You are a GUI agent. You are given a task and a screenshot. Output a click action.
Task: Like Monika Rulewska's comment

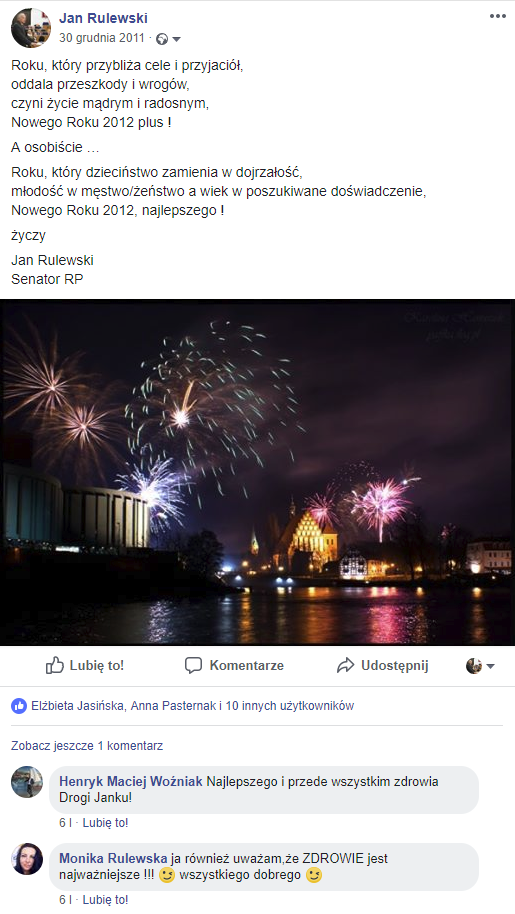click(105, 899)
